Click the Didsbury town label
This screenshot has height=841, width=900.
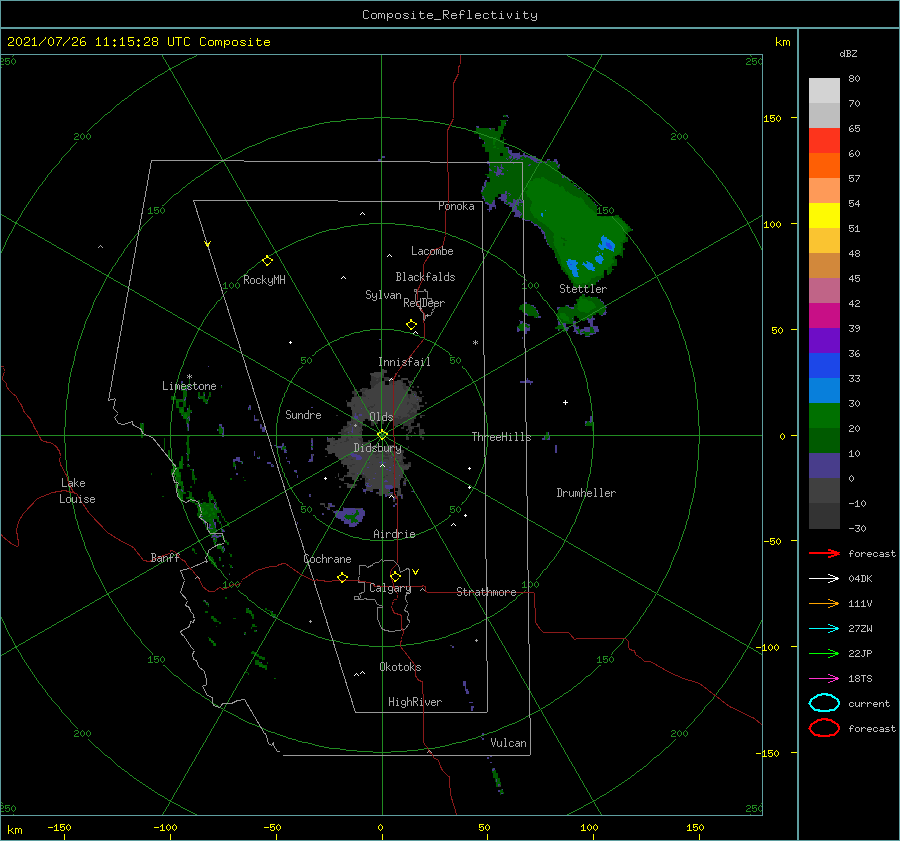point(377,448)
